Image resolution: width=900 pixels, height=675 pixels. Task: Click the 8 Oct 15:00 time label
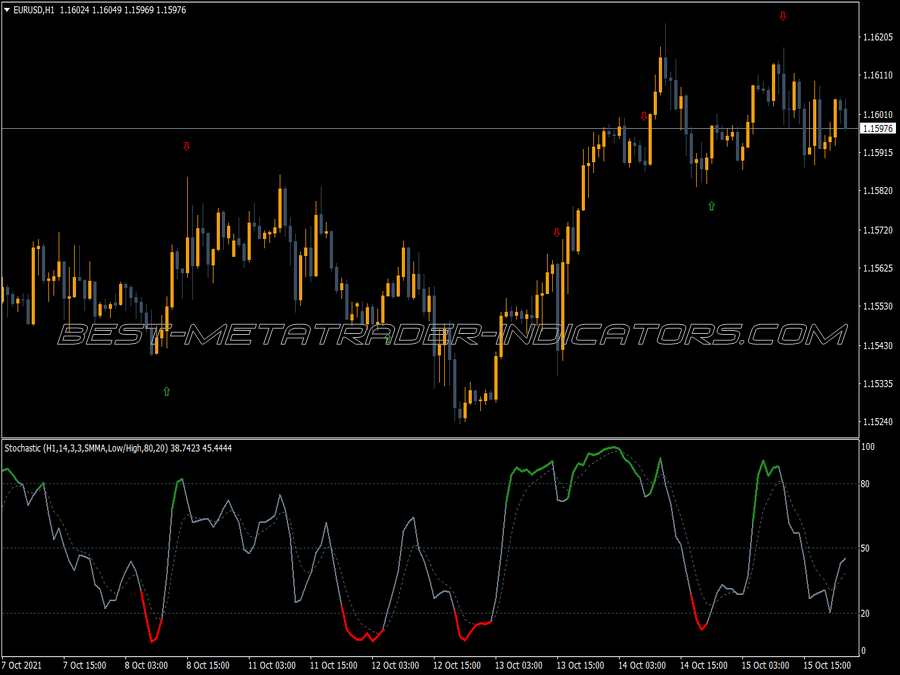coord(208,666)
